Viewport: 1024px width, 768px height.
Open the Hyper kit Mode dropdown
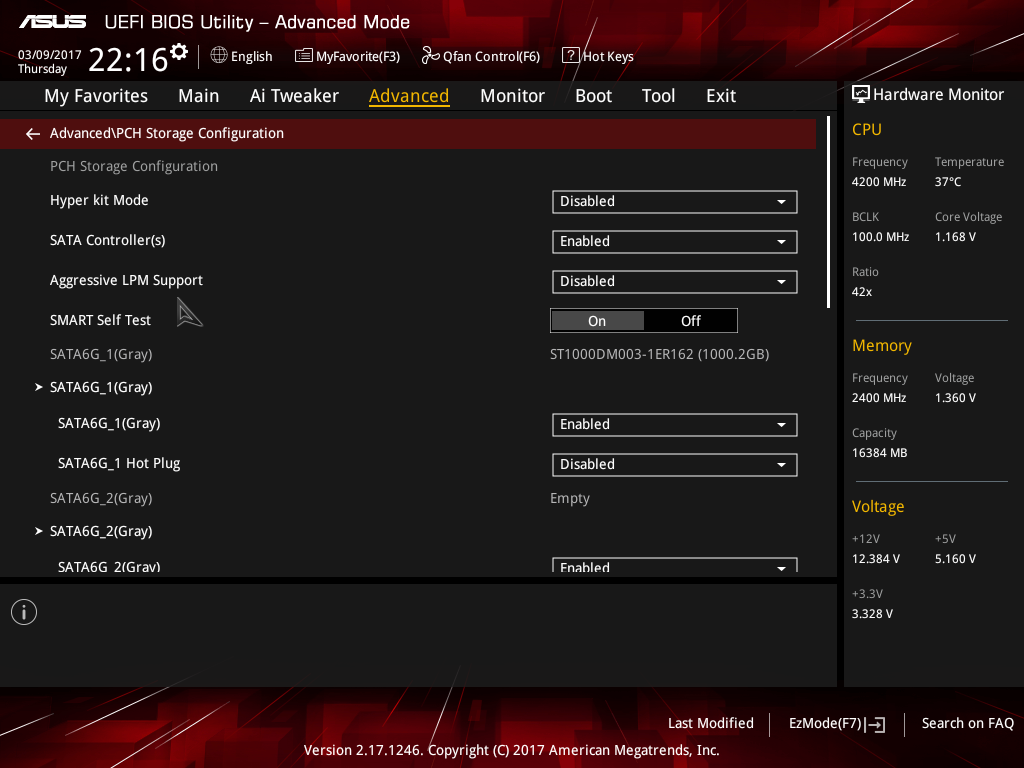click(x=675, y=202)
